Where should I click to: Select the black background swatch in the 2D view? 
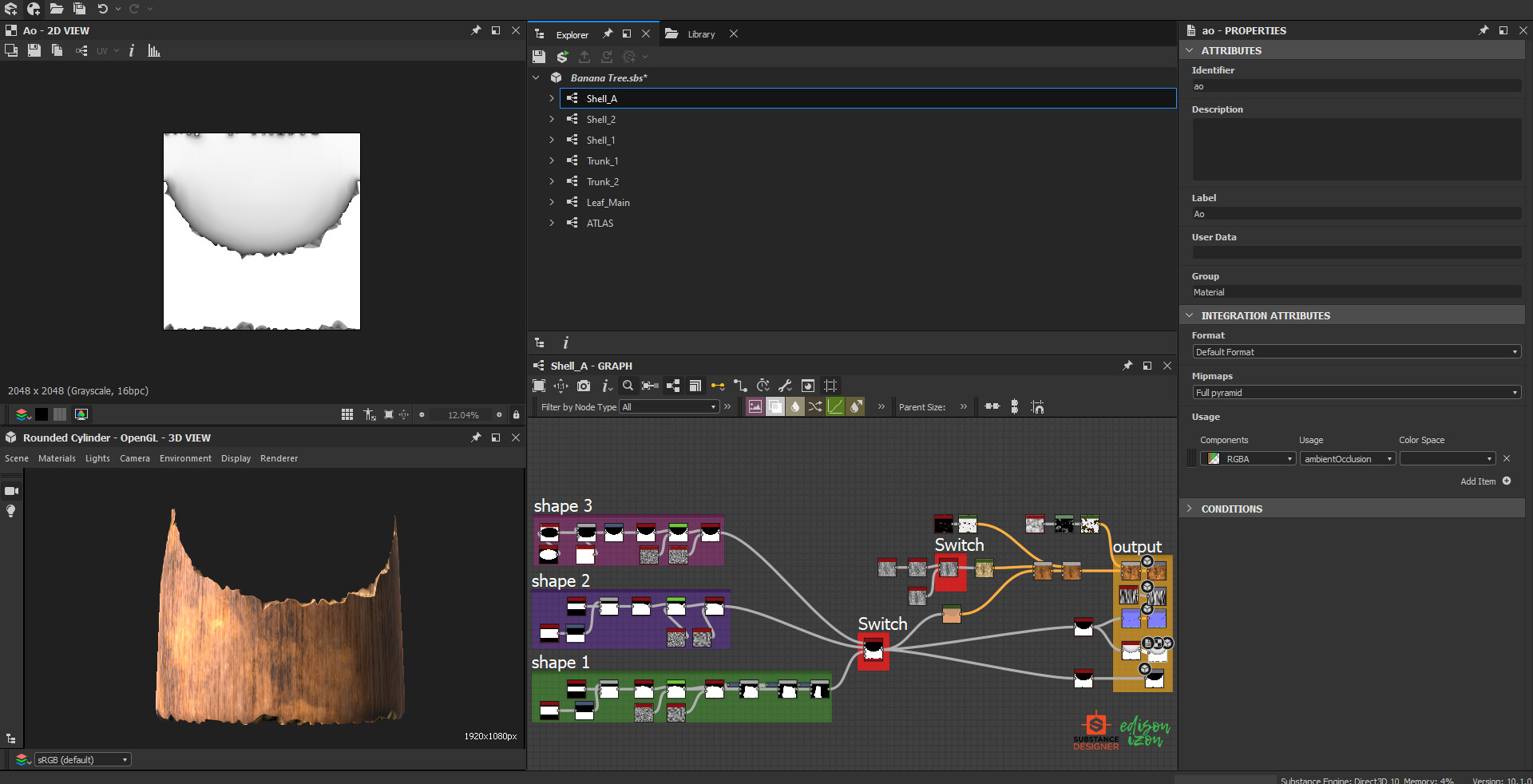[42, 414]
